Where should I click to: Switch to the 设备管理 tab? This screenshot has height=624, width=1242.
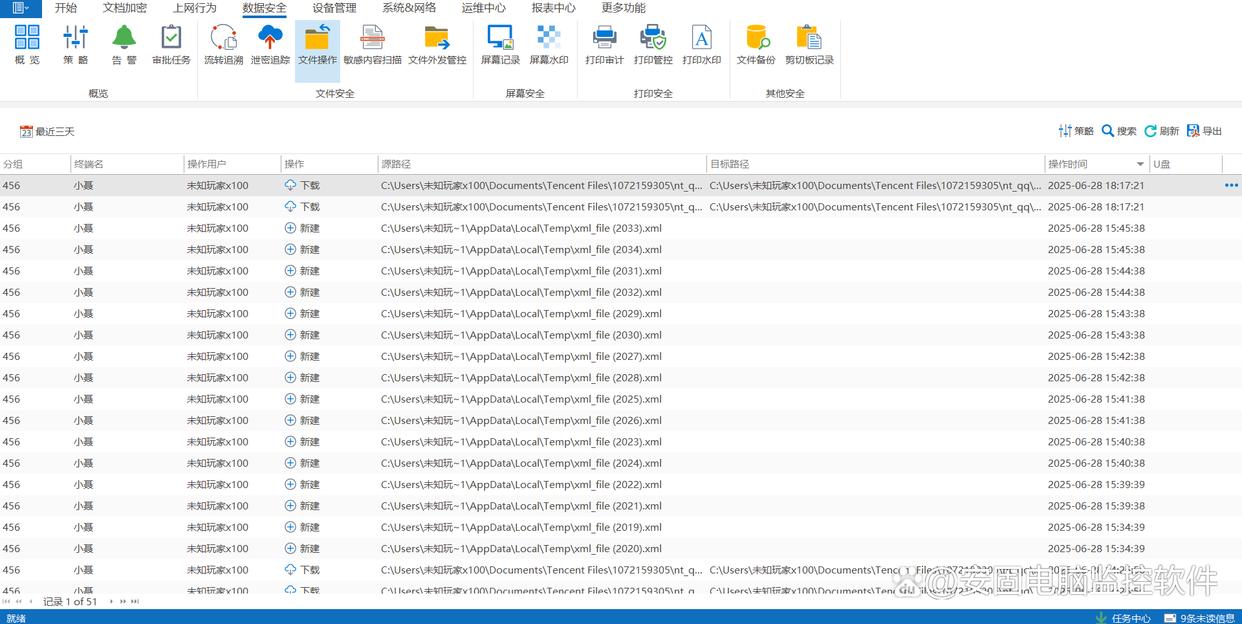click(x=334, y=8)
